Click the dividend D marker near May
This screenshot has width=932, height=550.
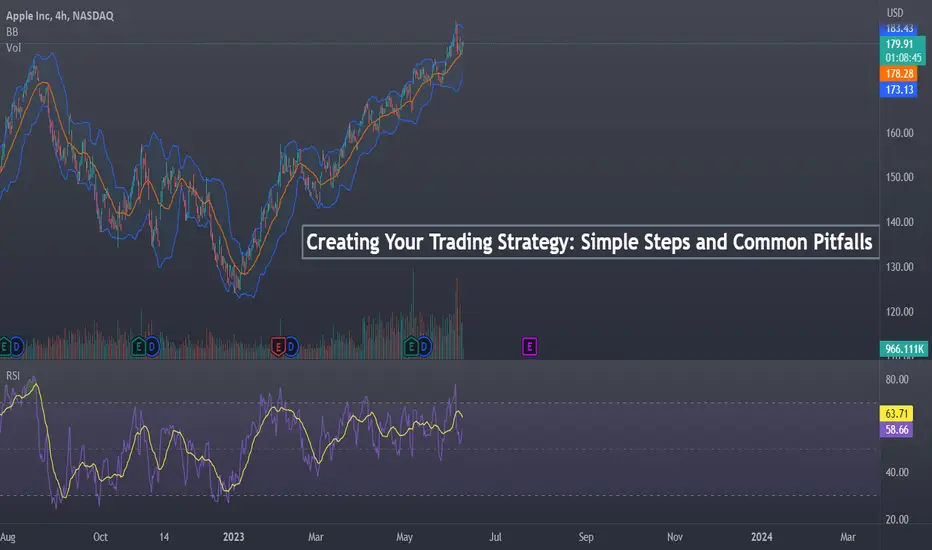tap(424, 346)
